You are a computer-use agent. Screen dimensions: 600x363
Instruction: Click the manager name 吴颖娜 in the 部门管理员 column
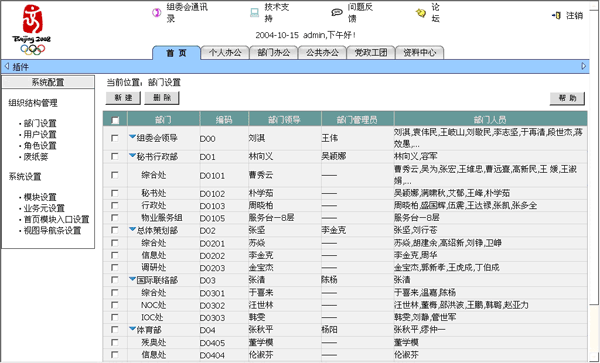[x=334, y=156]
